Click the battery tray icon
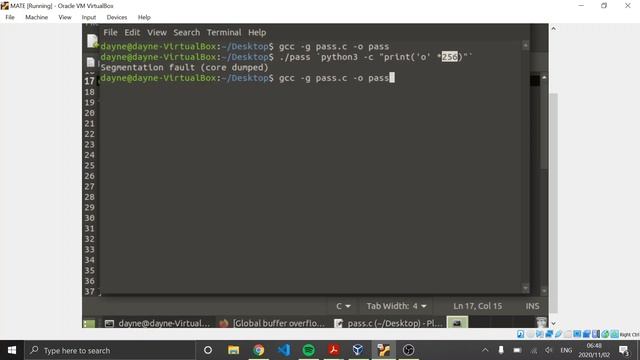The image size is (640, 360). click(517, 350)
